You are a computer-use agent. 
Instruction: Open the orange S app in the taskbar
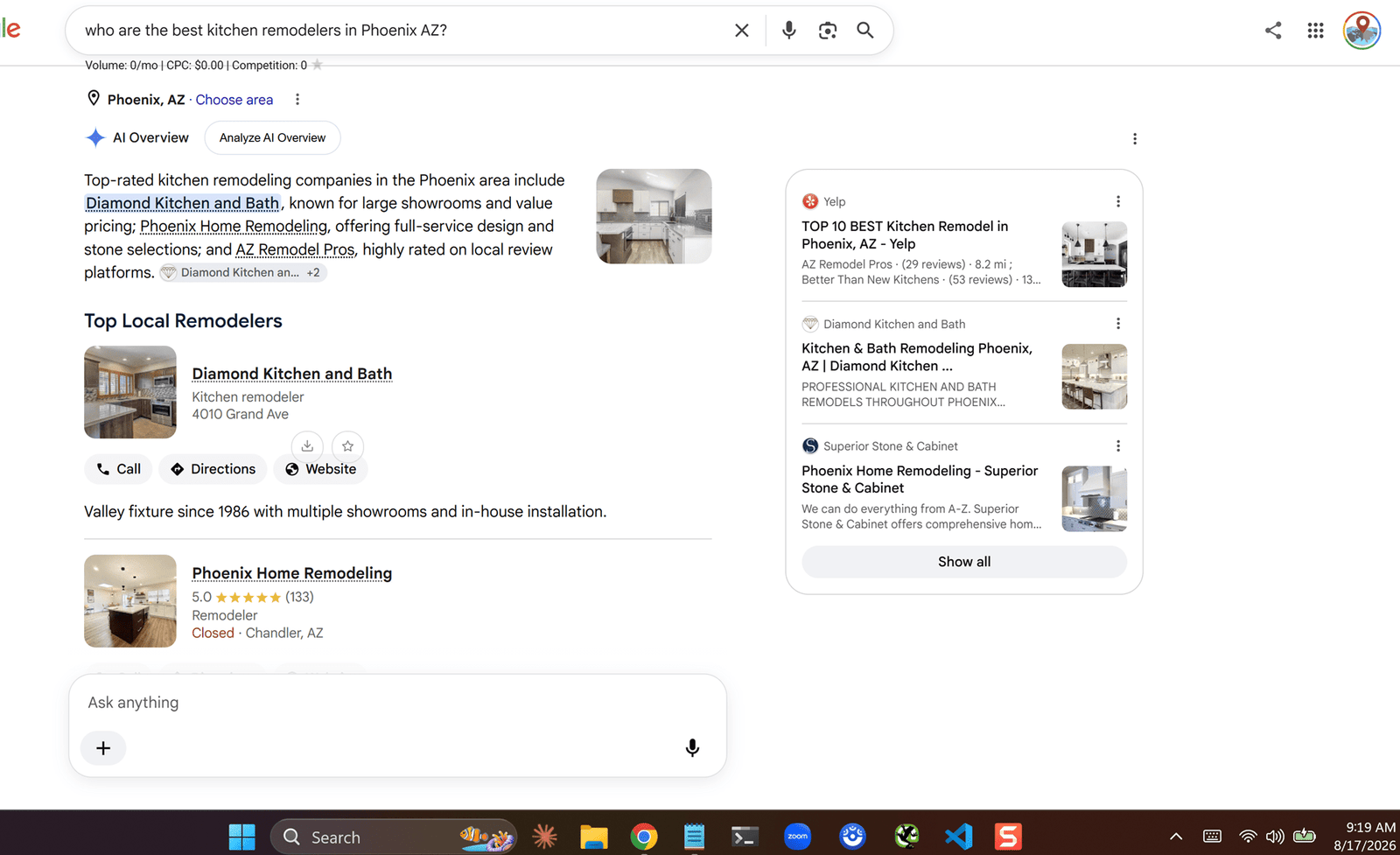point(1008,837)
